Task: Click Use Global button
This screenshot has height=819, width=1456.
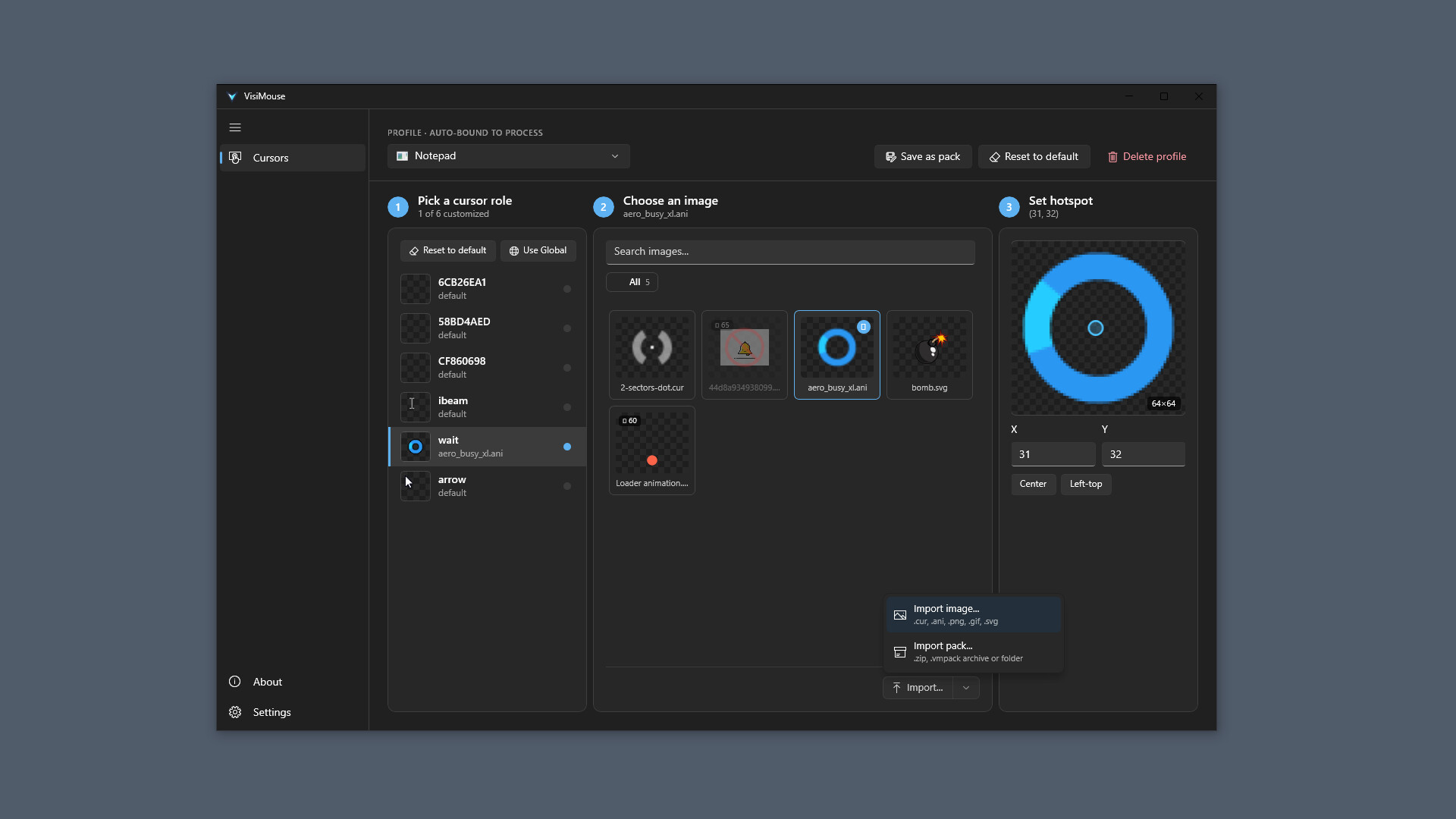Action: (538, 250)
